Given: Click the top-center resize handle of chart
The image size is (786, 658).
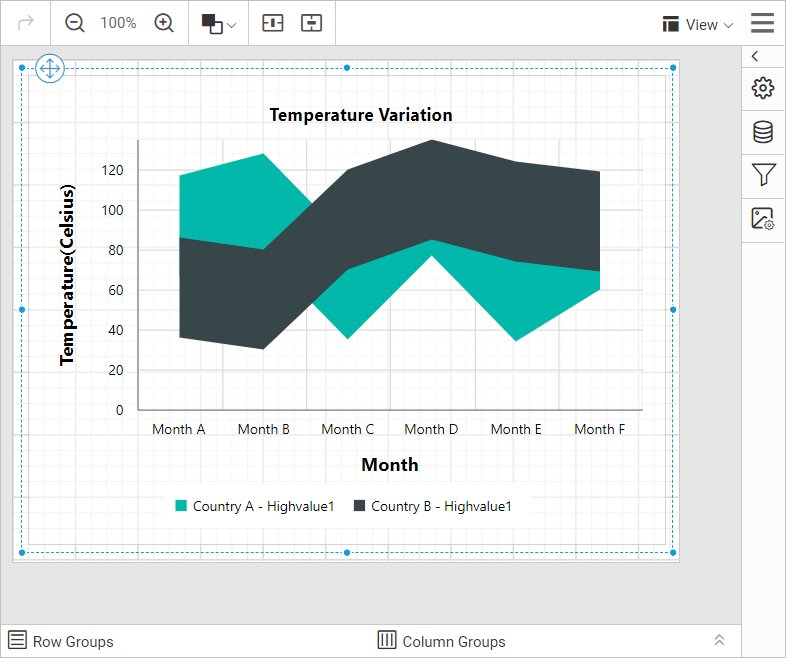Looking at the screenshot, I should tap(347, 68).
